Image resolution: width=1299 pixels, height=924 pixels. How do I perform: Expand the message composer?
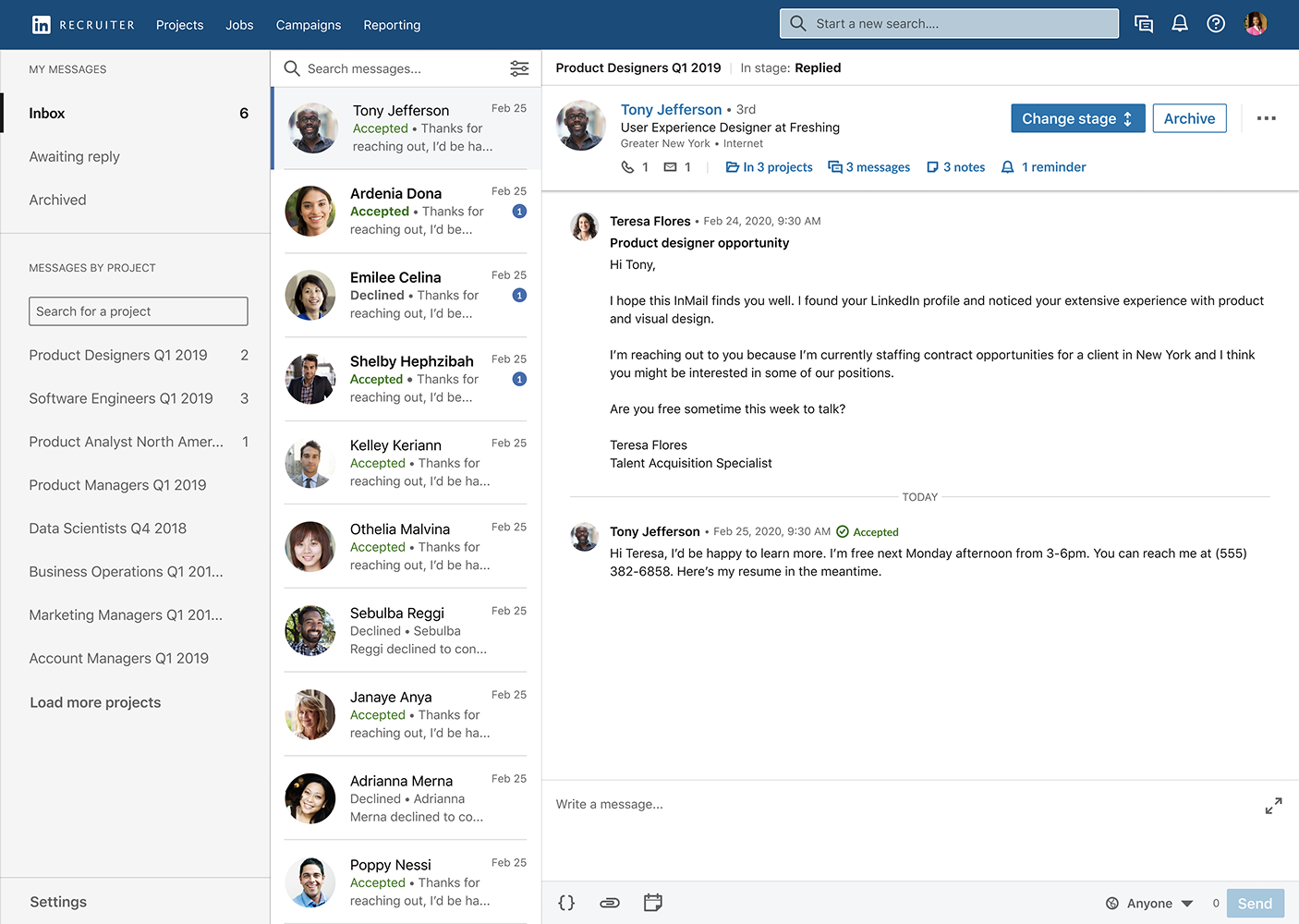pos(1273,806)
